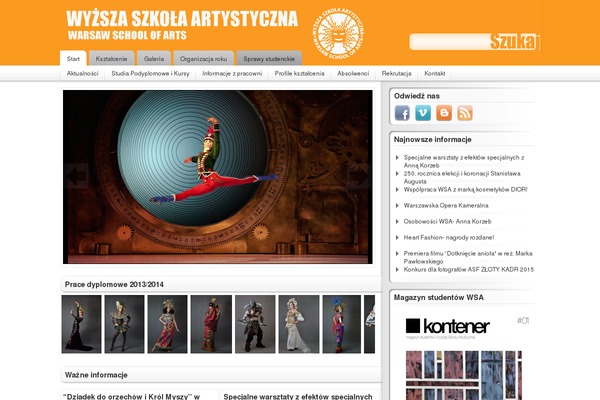Open fifth diploma thumbnail with warrior costume

tap(255, 324)
